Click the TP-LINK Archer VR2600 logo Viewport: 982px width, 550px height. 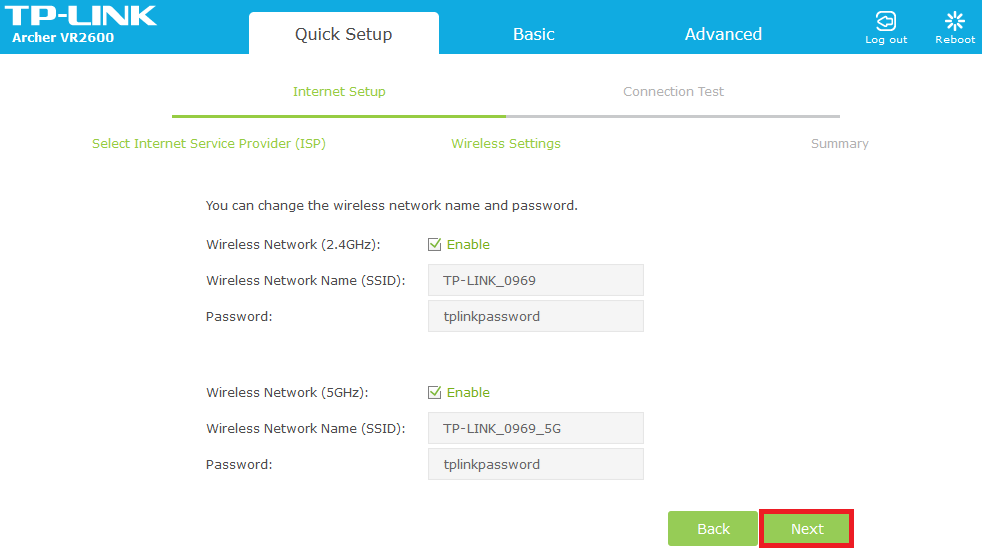81,24
